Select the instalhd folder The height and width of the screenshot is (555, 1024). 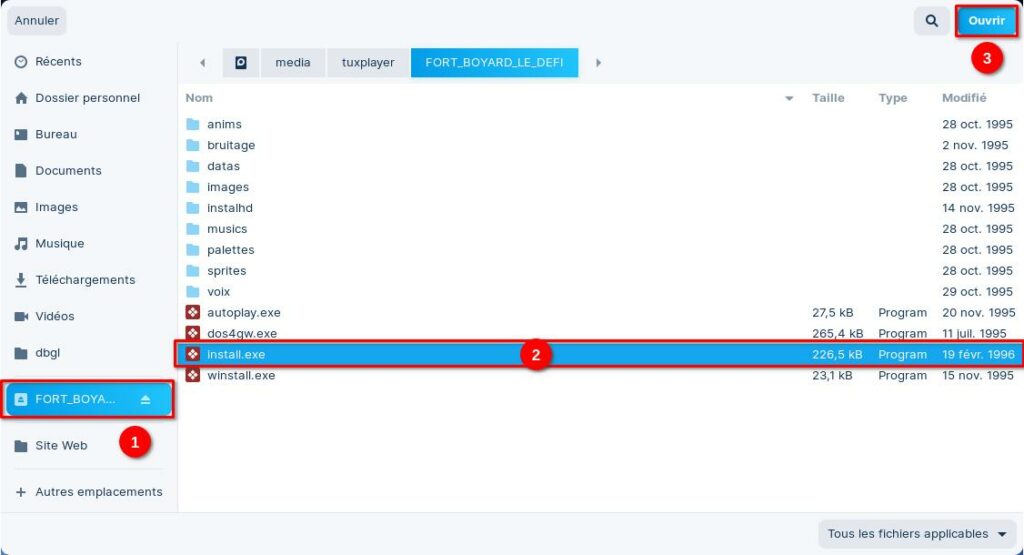[230, 208]
